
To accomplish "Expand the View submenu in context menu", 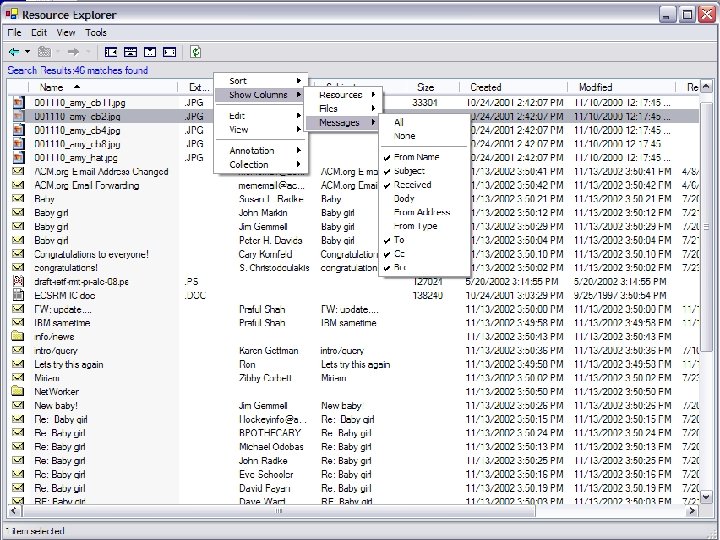I will (260, 129).
